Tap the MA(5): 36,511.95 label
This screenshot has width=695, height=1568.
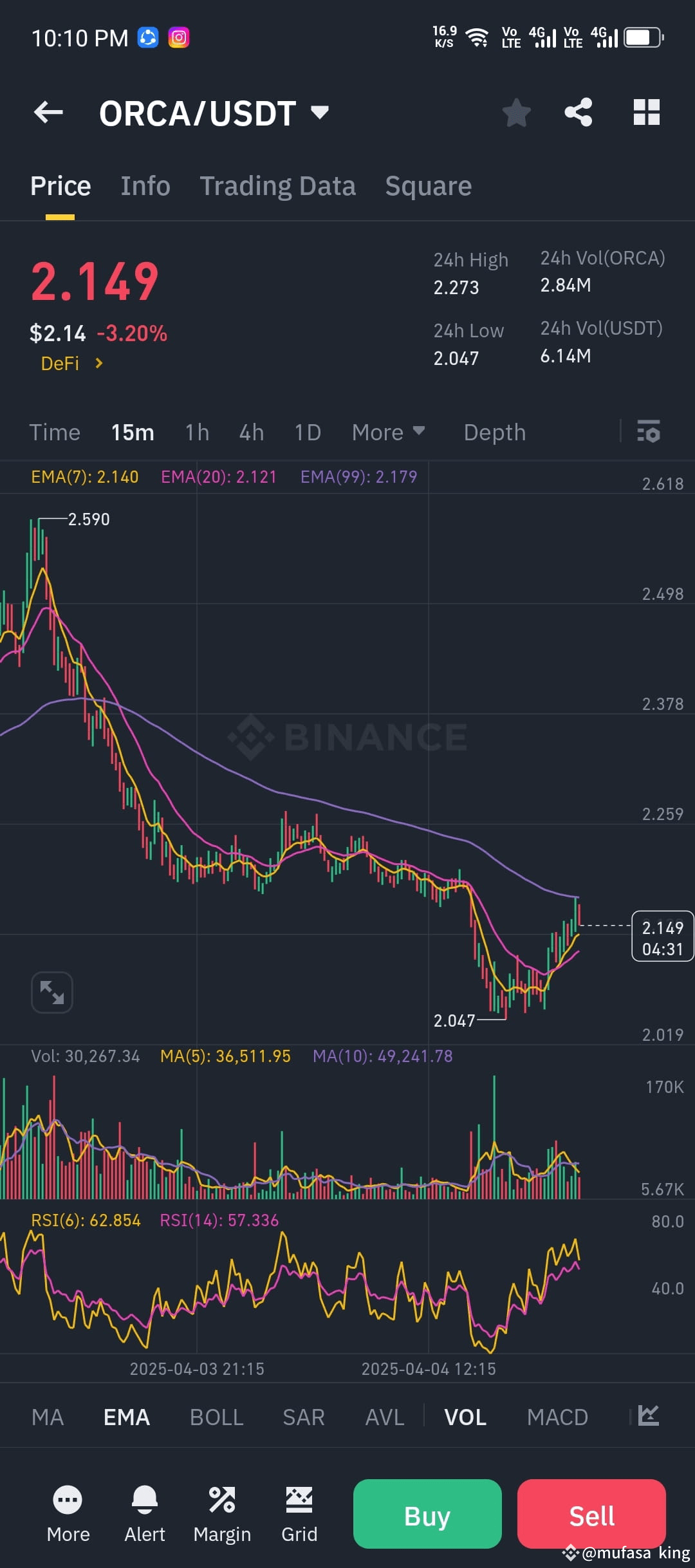pyautogui.click(x=225, y=1056)
